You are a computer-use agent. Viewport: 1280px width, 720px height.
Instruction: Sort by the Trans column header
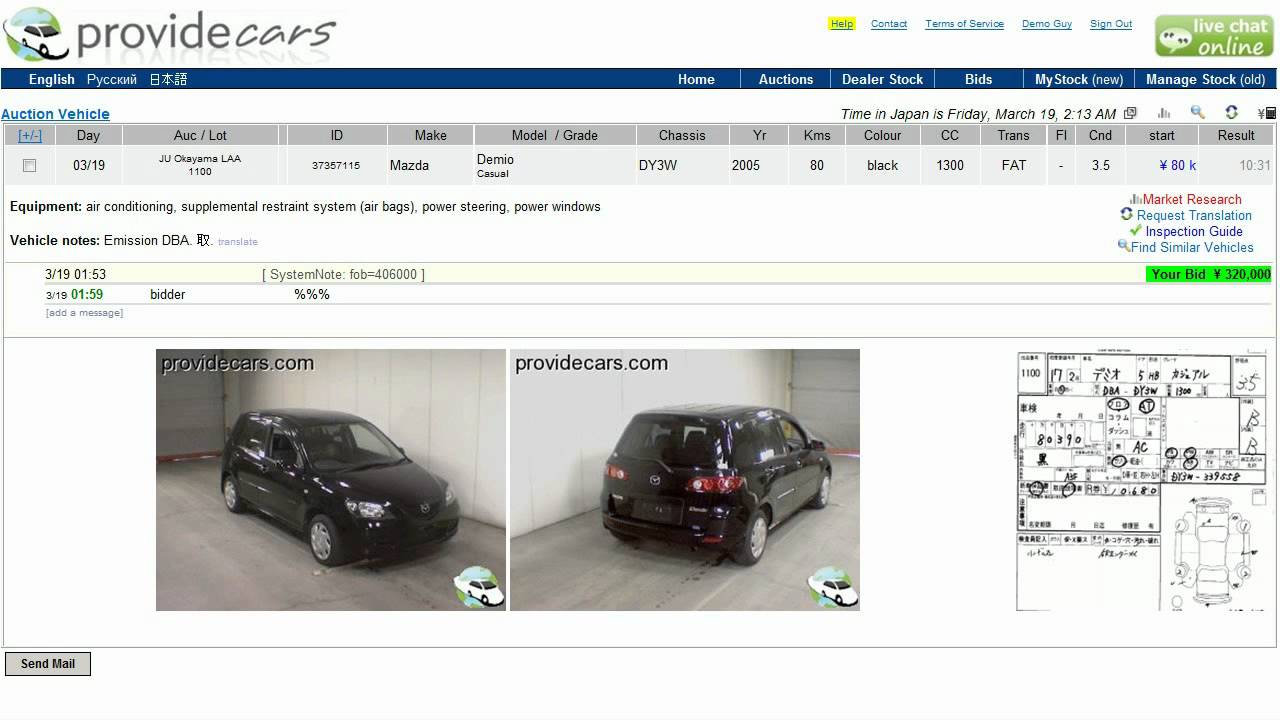[x=1013, y=135]
